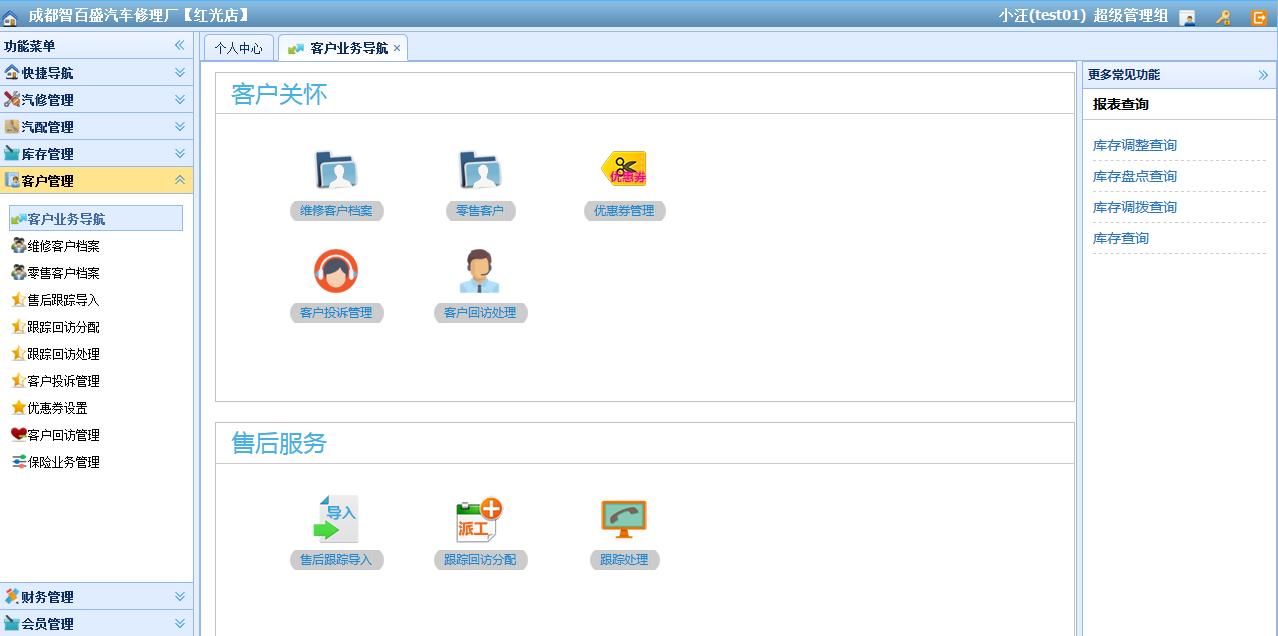Click the 财务管理 icon in sidebar
Screen dimensions: 1278x636
[12, 596]
